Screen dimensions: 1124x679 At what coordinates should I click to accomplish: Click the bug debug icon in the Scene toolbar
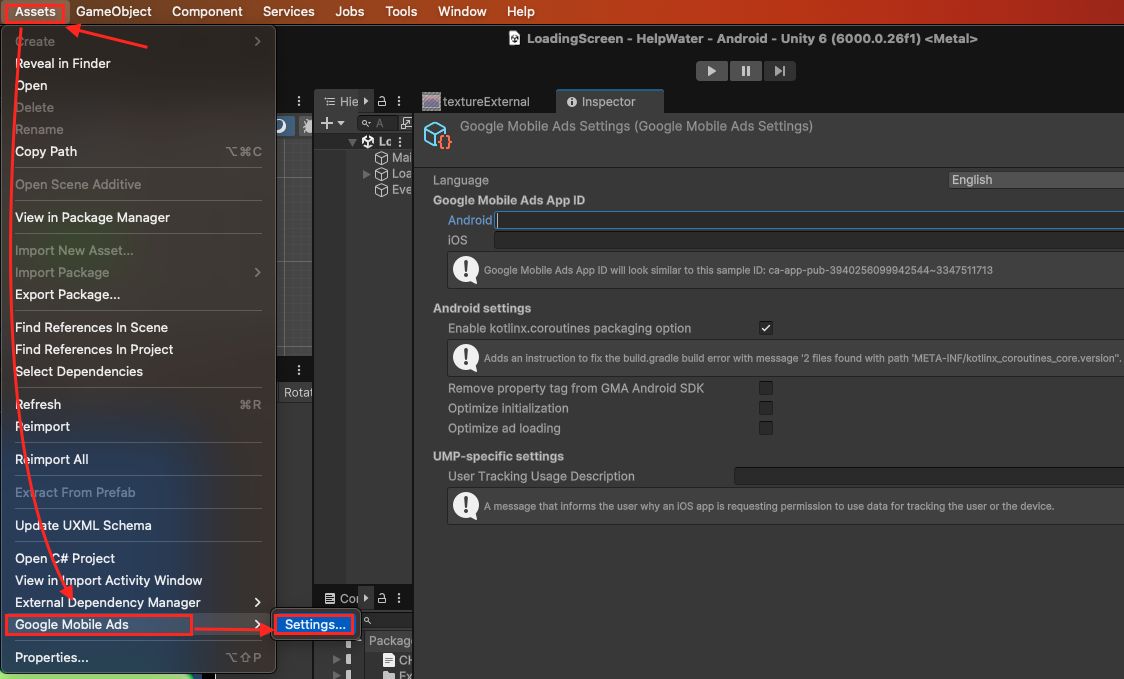click(307, 125)
